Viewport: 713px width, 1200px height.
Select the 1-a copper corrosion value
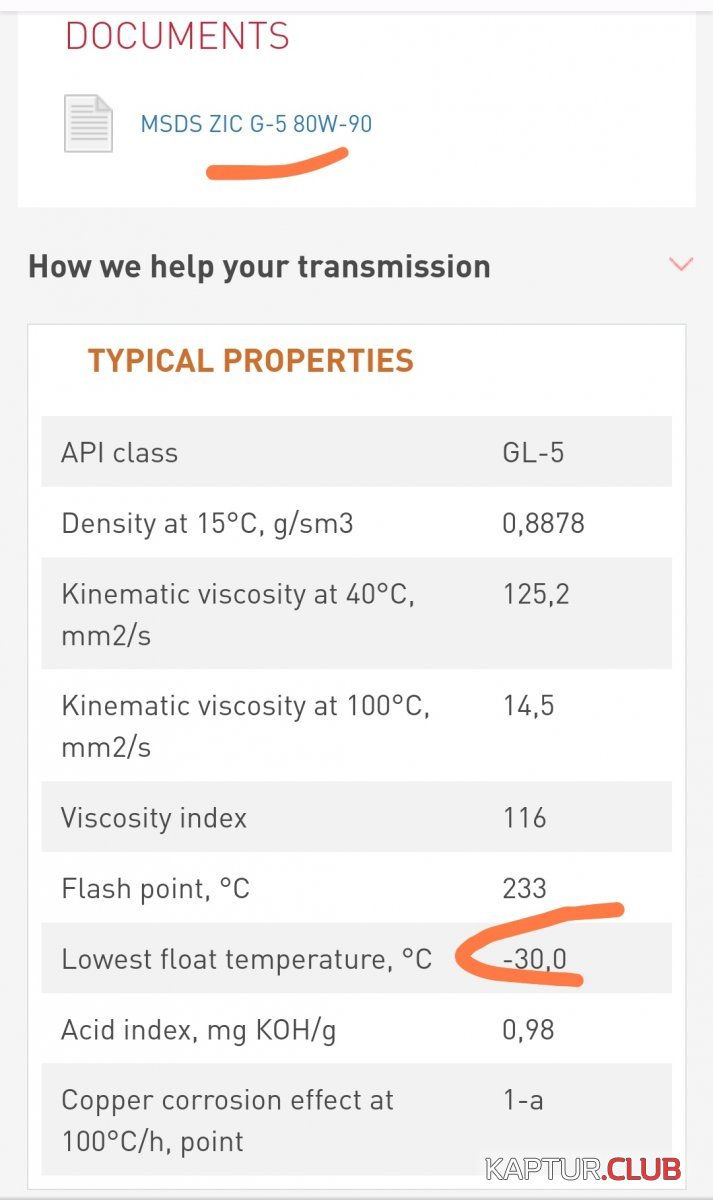coord(523,1100)
